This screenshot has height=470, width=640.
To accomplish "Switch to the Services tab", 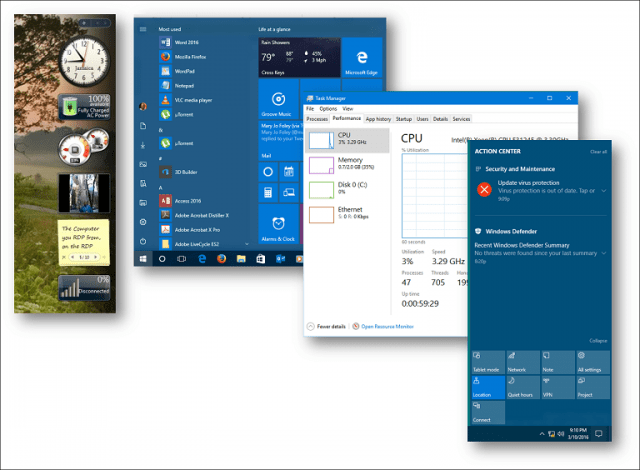I will click(x=461, y=119).
